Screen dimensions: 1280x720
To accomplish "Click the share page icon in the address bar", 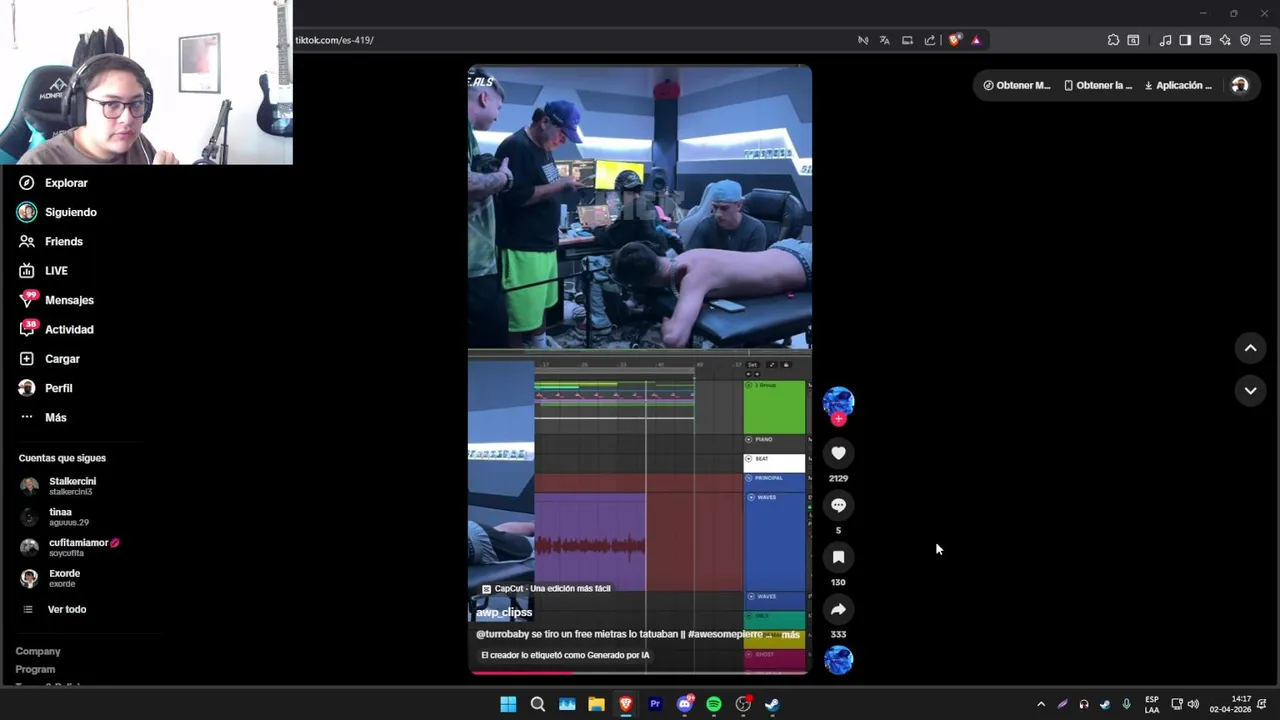I will pyautogui.click(x=930, y=40).
